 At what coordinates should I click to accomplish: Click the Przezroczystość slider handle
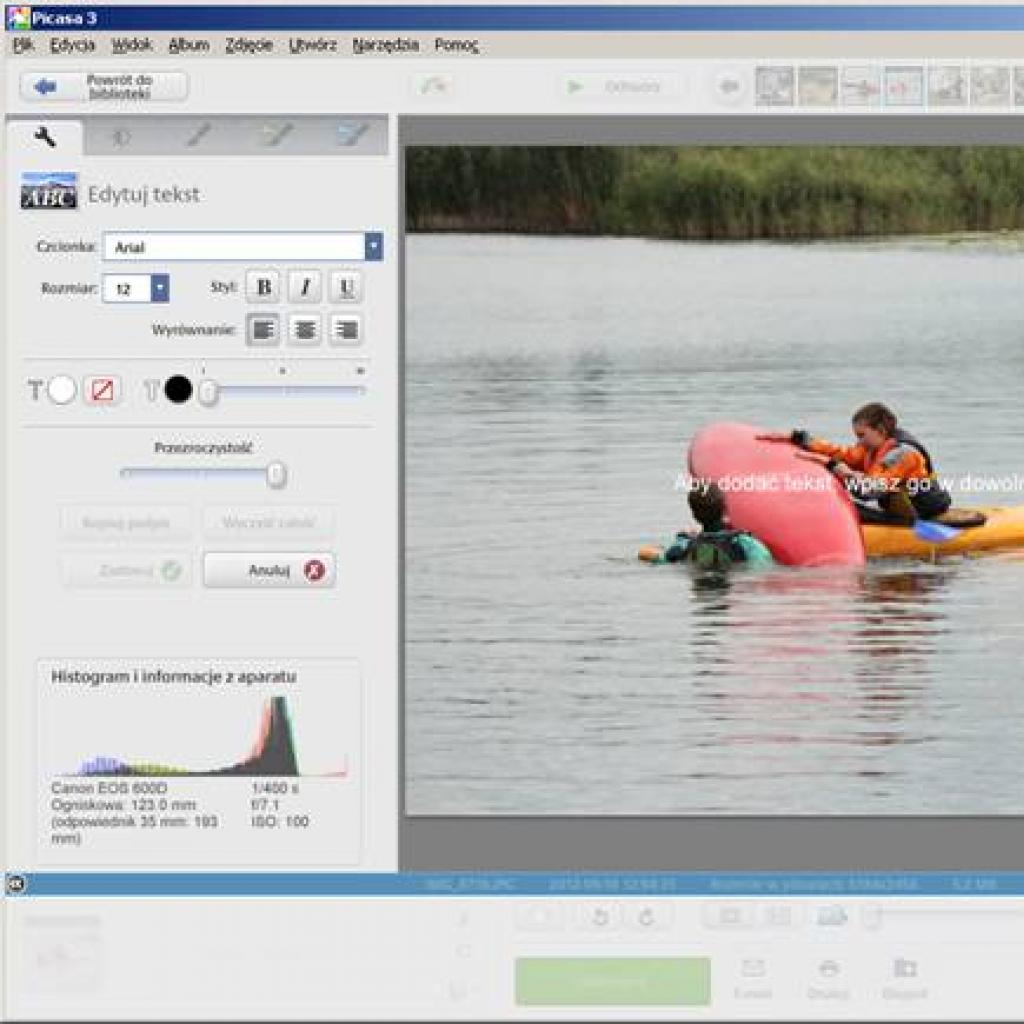pyautogui.click(x=277, y=475)
